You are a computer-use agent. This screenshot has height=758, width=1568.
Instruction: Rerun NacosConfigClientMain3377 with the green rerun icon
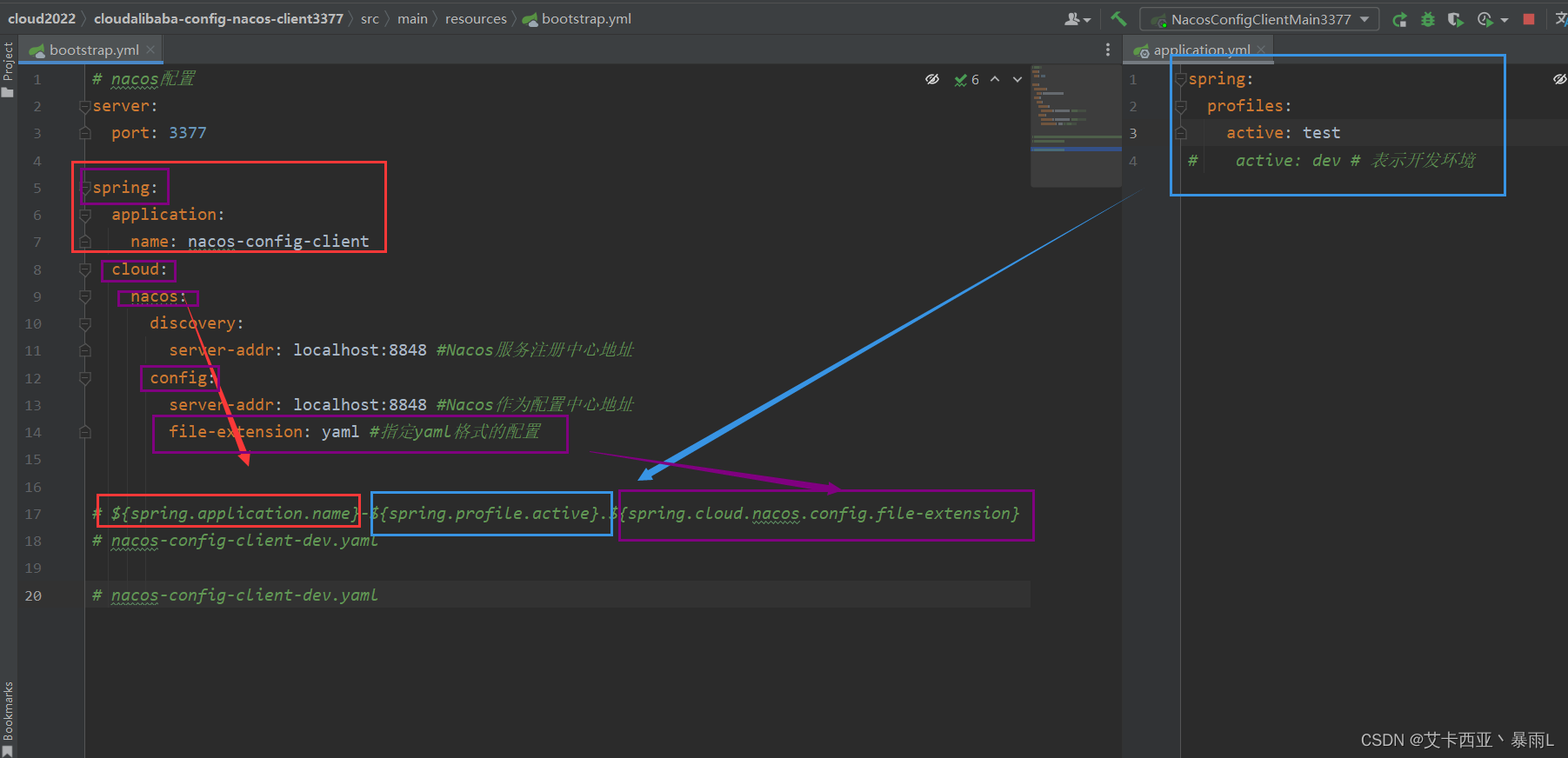[x=1399, y=19]
